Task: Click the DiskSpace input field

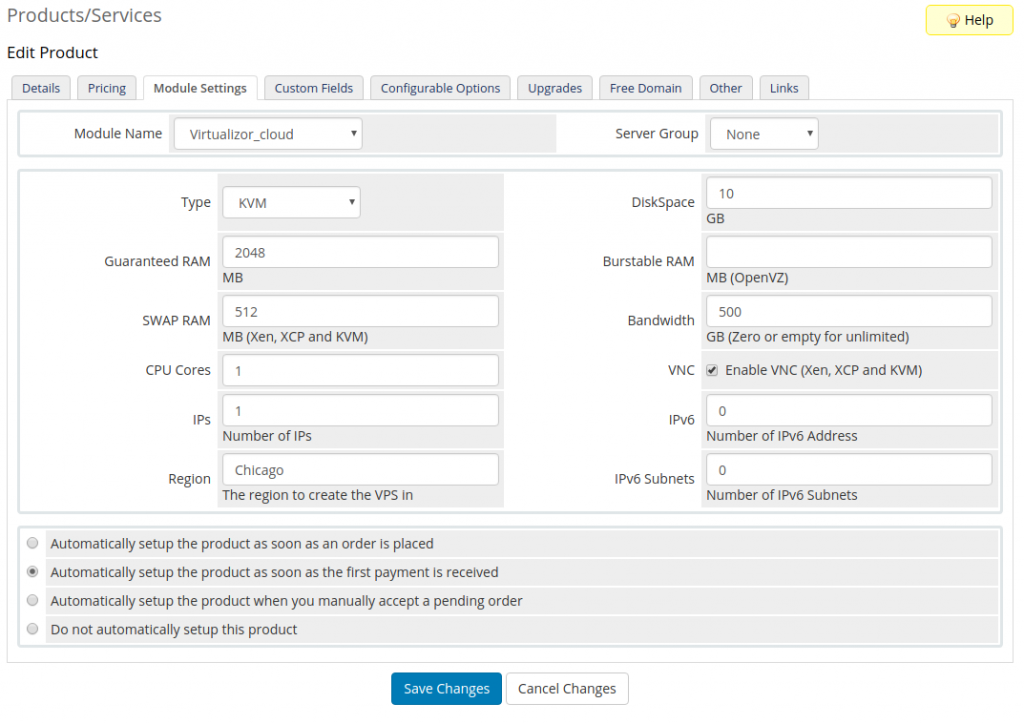Action: (848, 193)
